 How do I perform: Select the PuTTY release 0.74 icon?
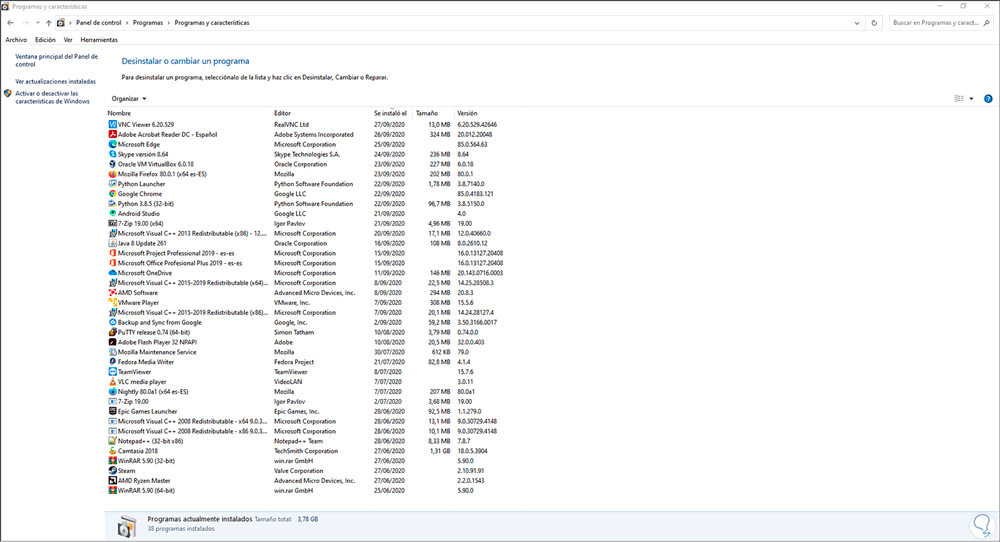tap(113, 332)
